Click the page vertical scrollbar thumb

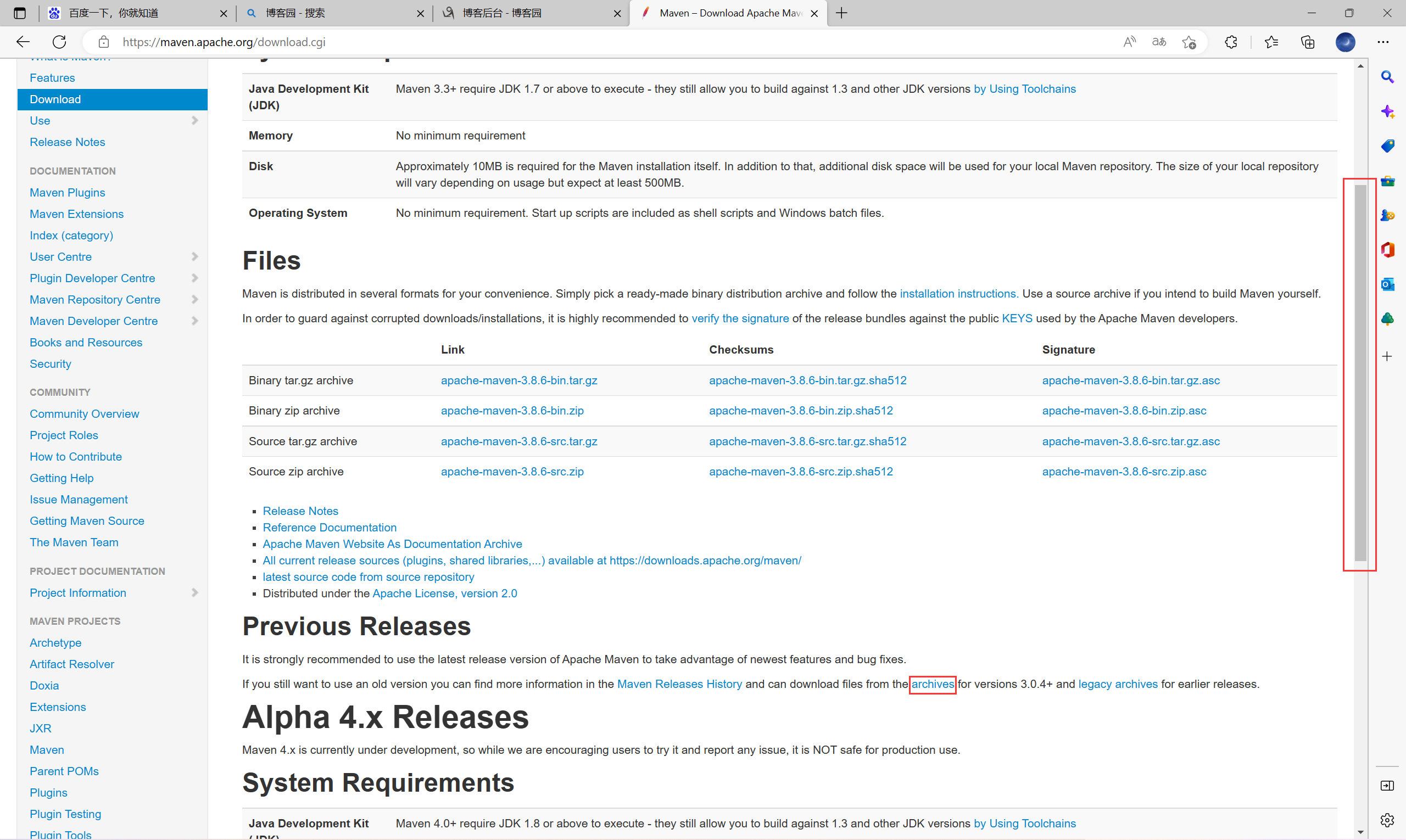click(1360, 373)
